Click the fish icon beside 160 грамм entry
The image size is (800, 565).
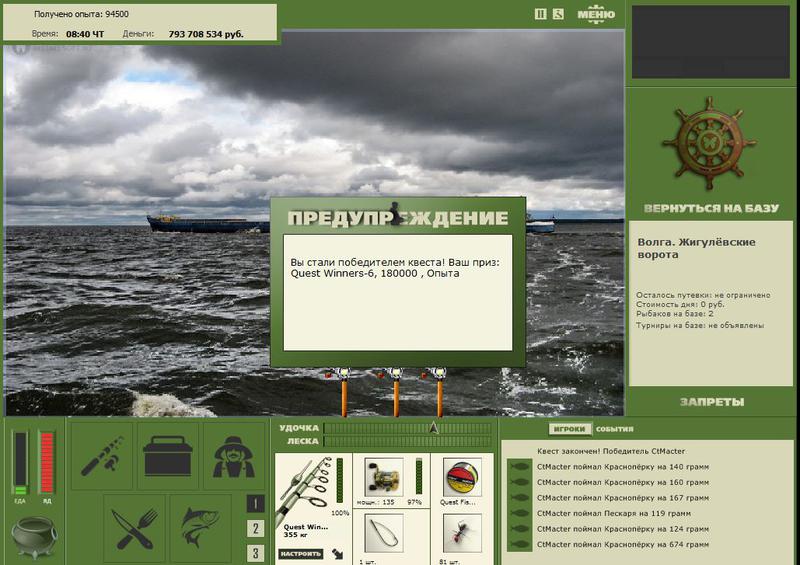point(520,482)
